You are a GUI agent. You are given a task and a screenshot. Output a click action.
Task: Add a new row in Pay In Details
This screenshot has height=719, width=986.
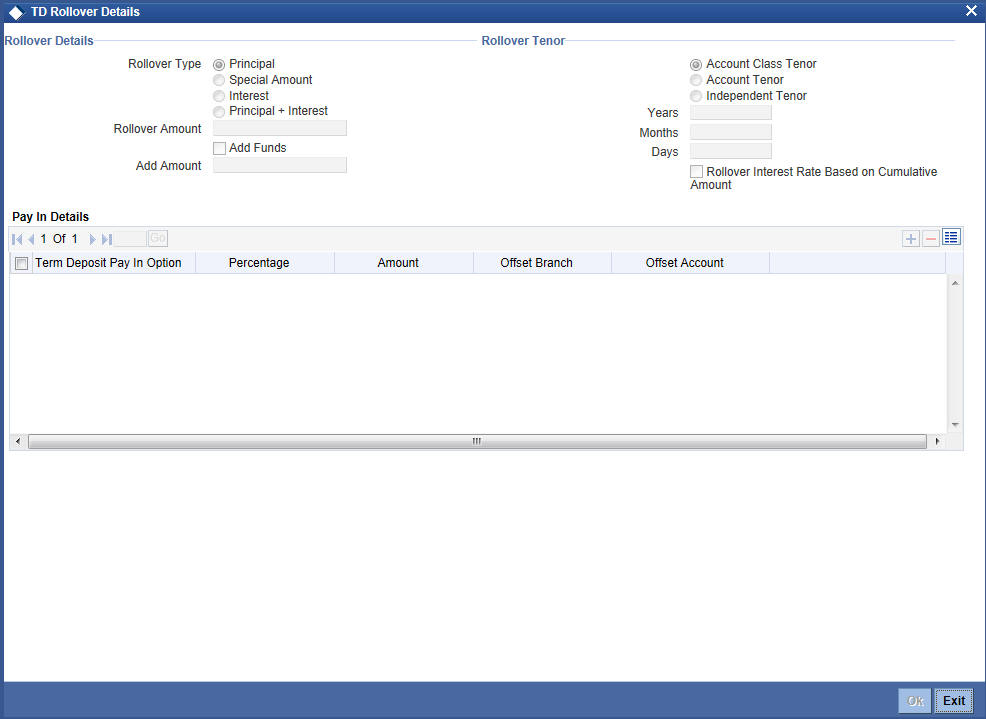(911, 238)
